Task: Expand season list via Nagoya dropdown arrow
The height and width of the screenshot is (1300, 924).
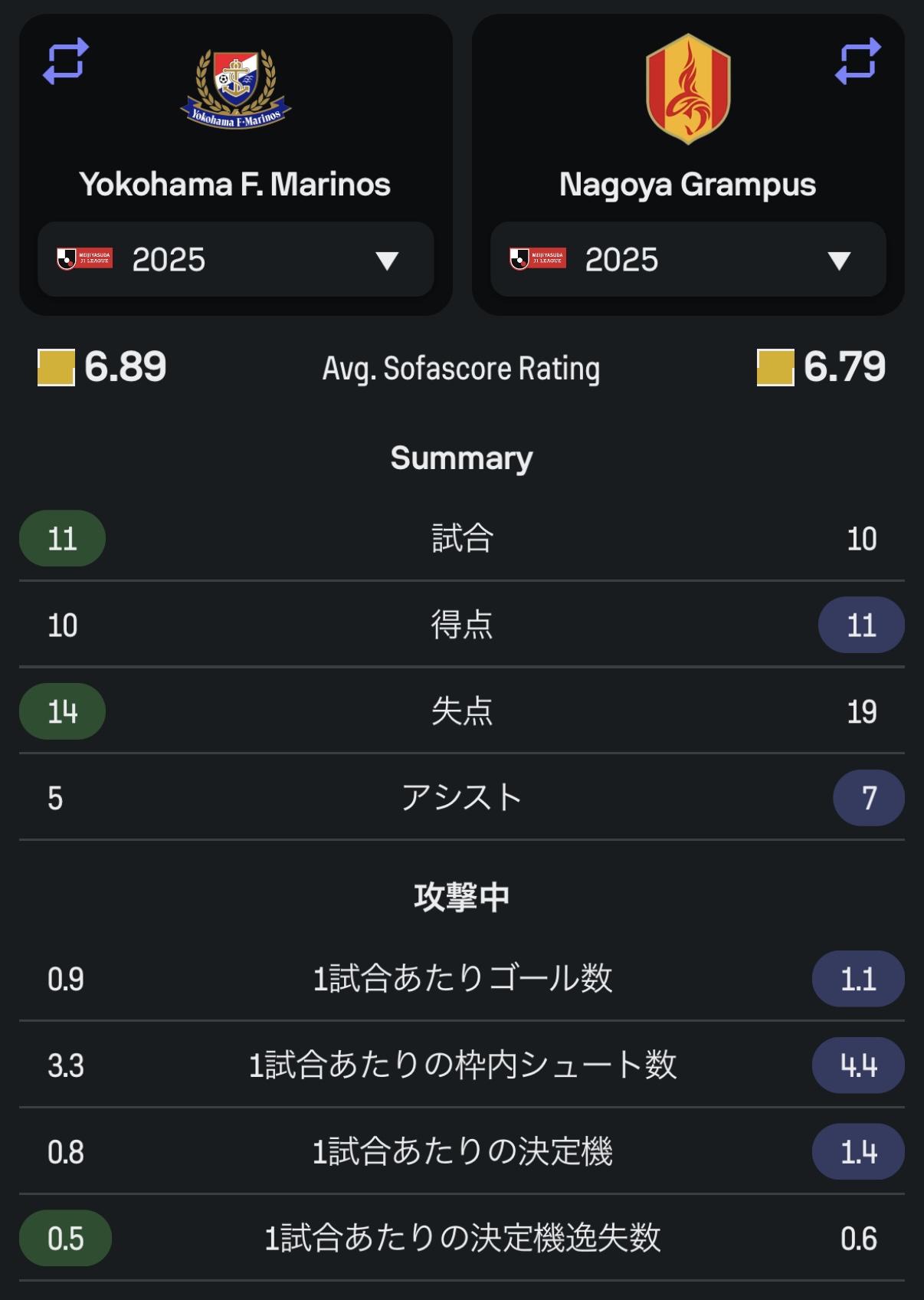Action: (x=840, y=261)
